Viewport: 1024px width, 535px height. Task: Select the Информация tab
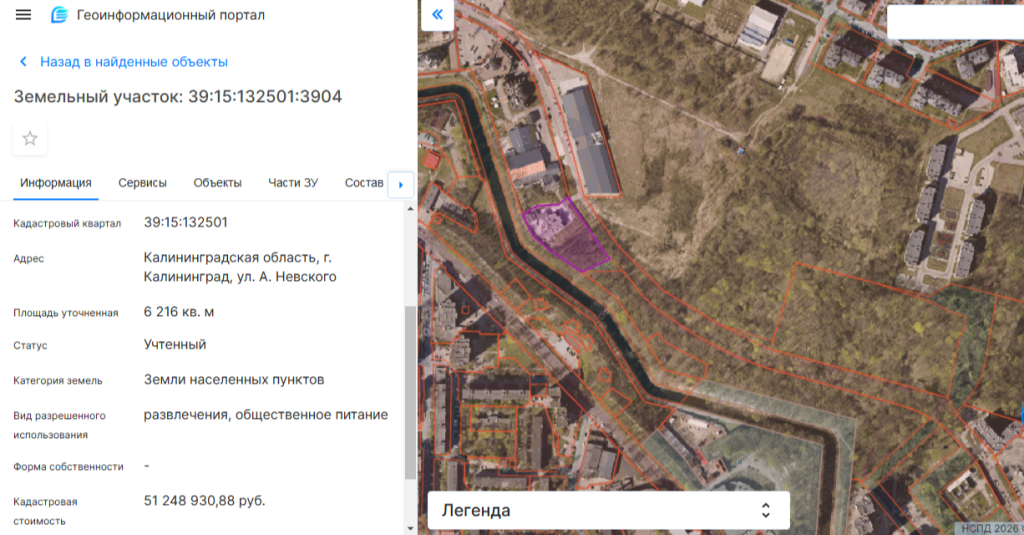click(x=56, y=183)
